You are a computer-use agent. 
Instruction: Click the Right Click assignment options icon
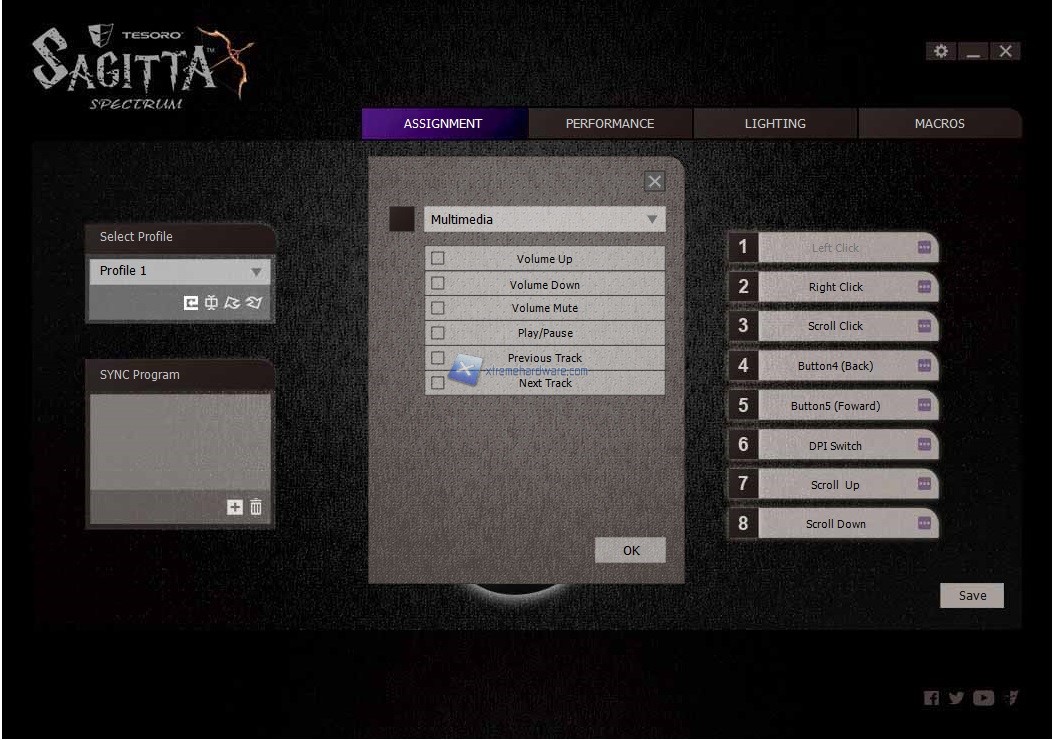coord(924,287)
